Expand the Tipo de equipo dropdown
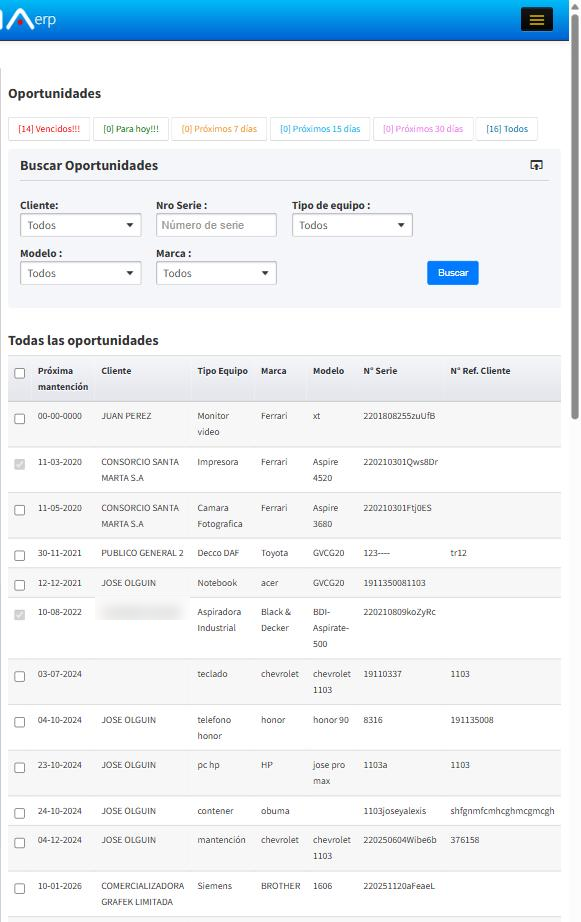The width and height of the screenshot is (581, 922). (x=352, y=225)
